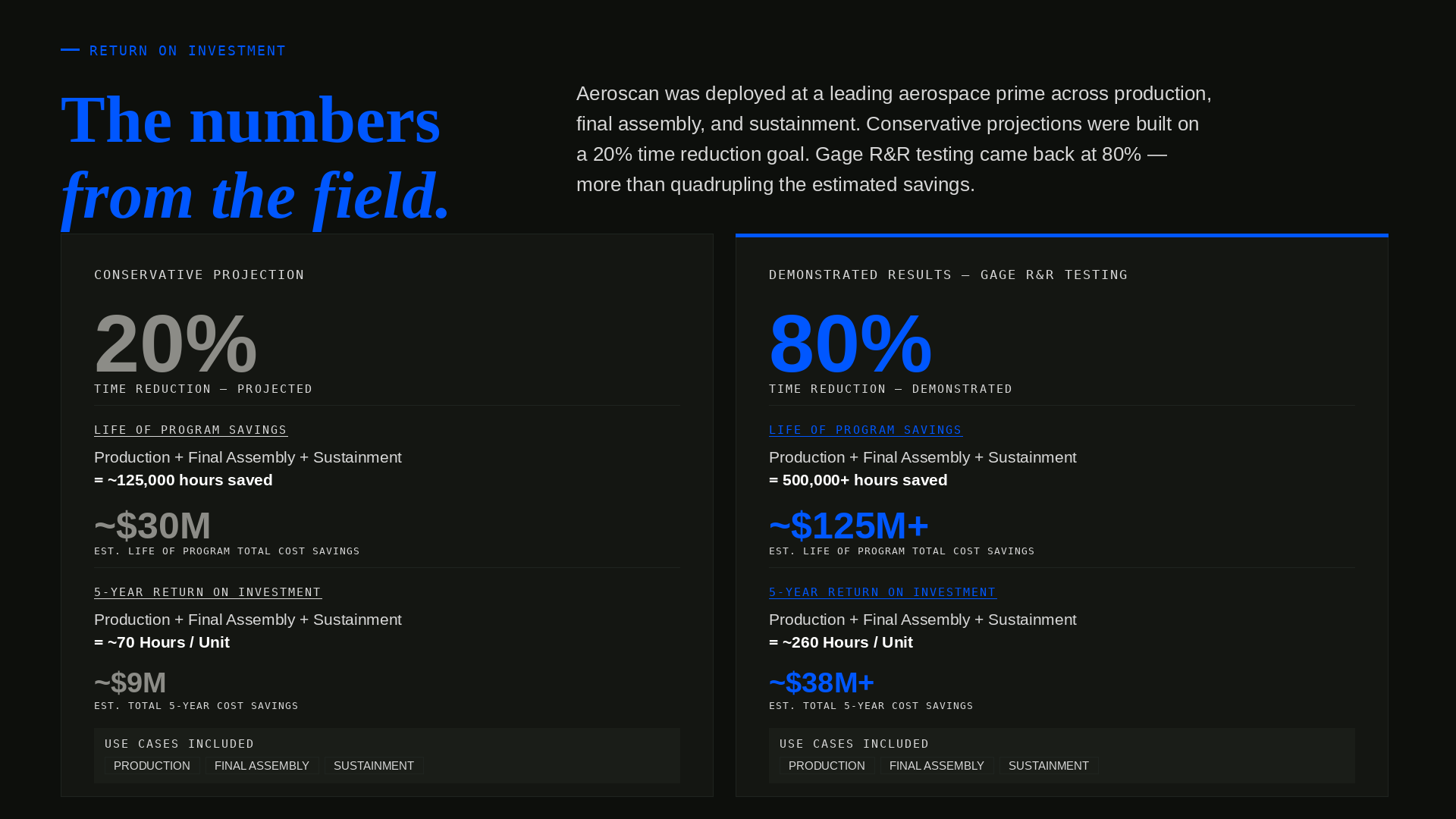Select the ~$30M cost savings figure
Image resolution: width=1456 pixels, height=819 pixels.
(152, 526)
